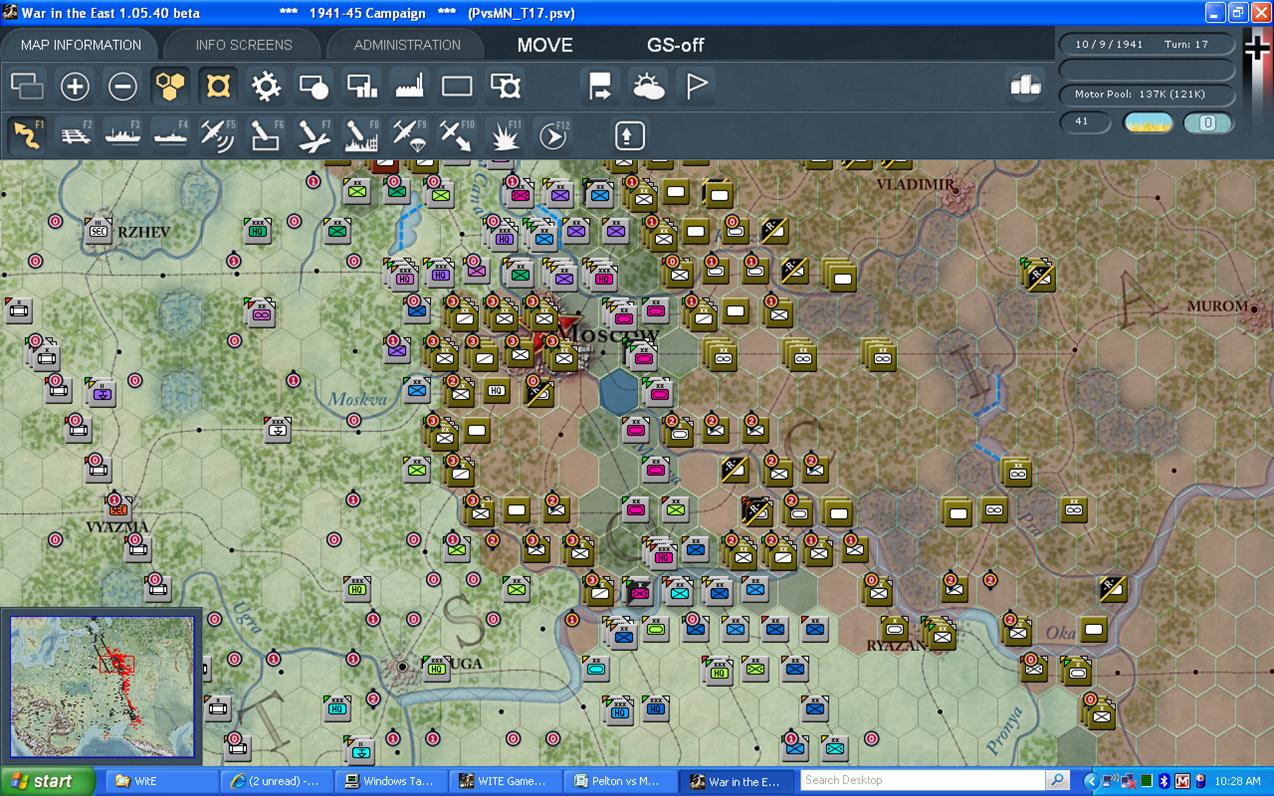Open the Windows Ta... taskbar item
Image resolution: width=1274 pixels, height=796 pixels.
coord(389,781)
